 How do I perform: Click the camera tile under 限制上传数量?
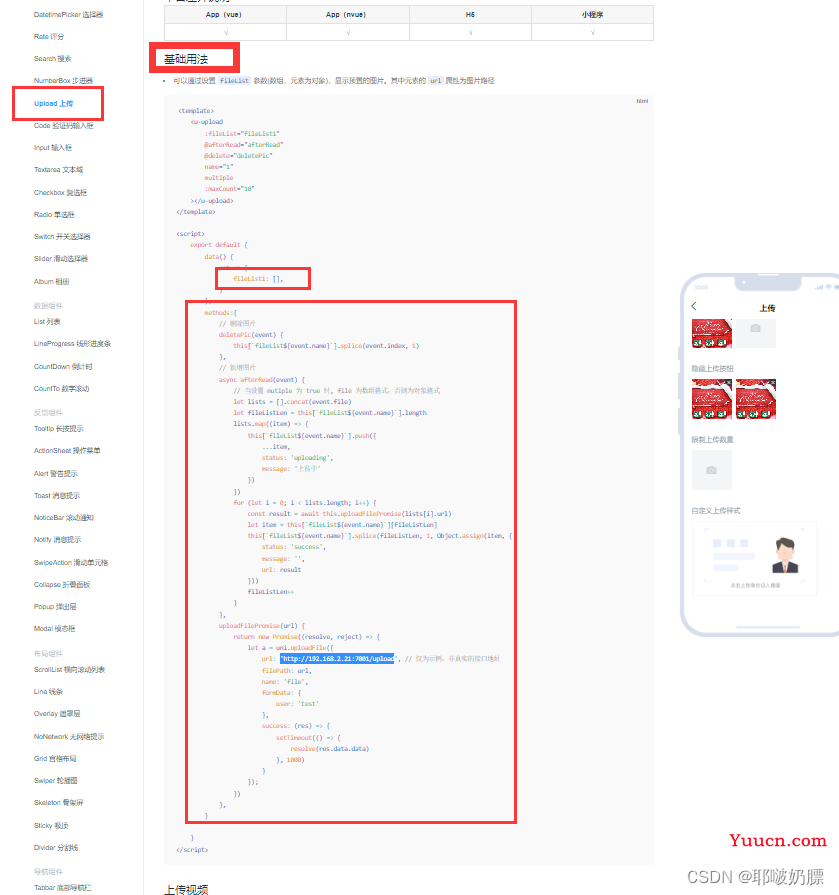[x=712, y=470]
